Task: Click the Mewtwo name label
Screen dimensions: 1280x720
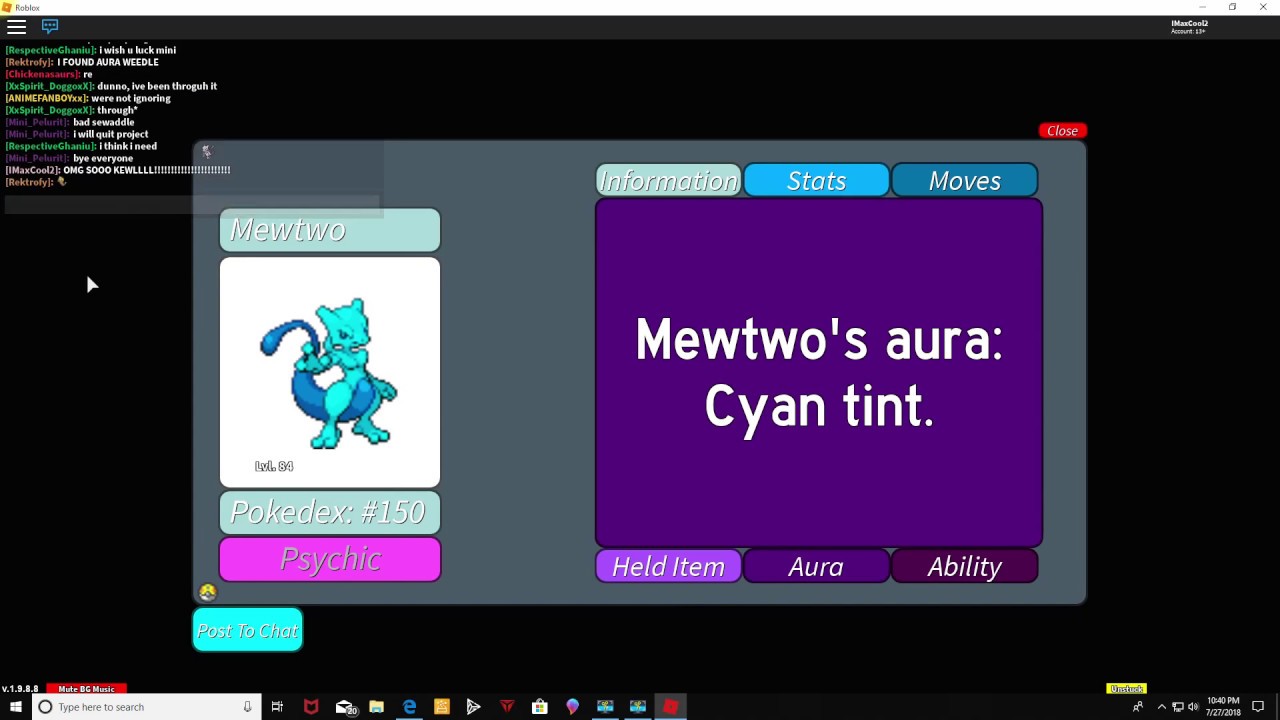Action: (x=330, y=229)
